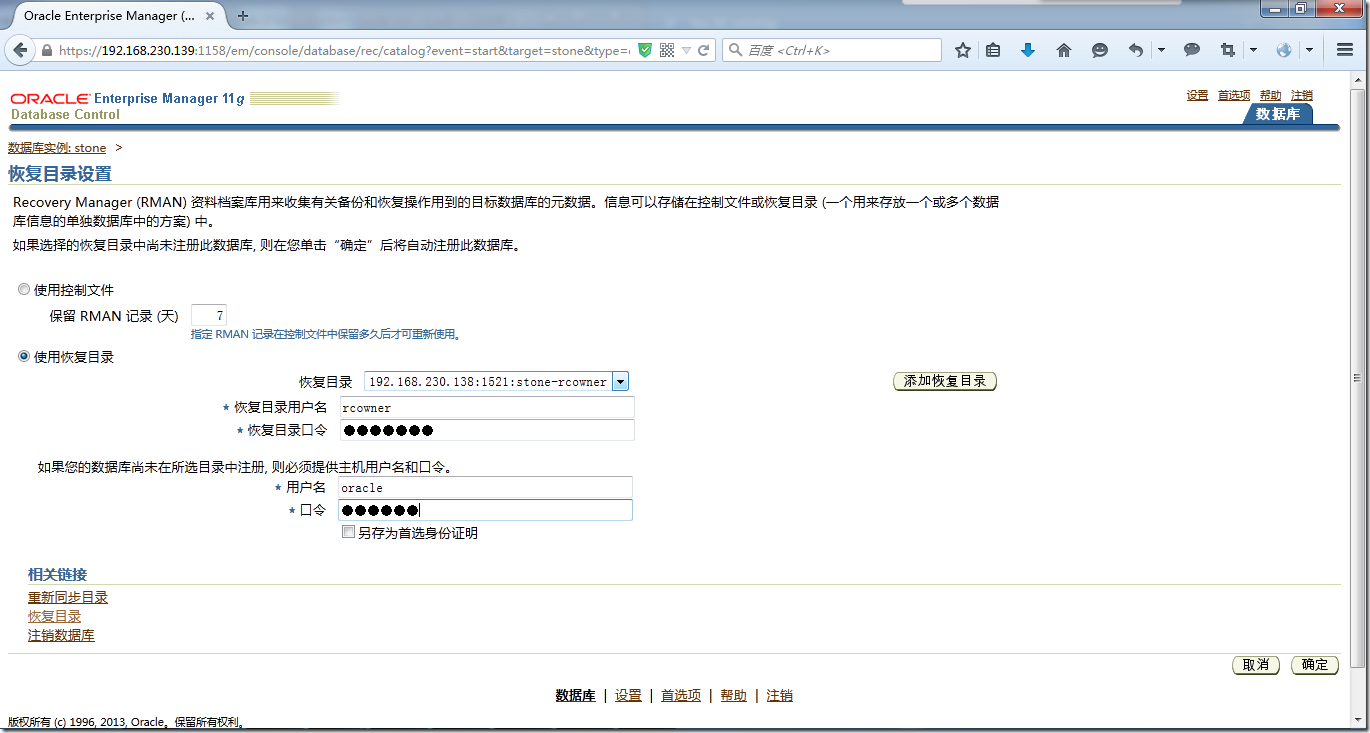The height and width of the screenshot is (733, 1370).
Task: Open the 数据库 tab
Action: coord(1277,114)
